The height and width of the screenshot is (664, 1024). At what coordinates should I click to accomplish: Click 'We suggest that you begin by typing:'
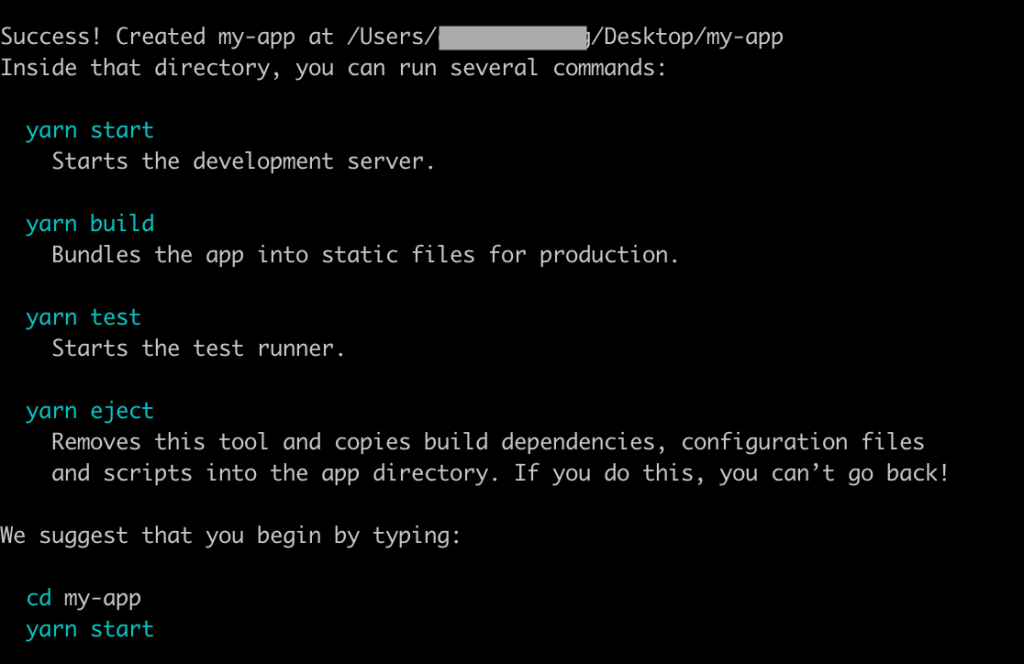coord(231,535)
